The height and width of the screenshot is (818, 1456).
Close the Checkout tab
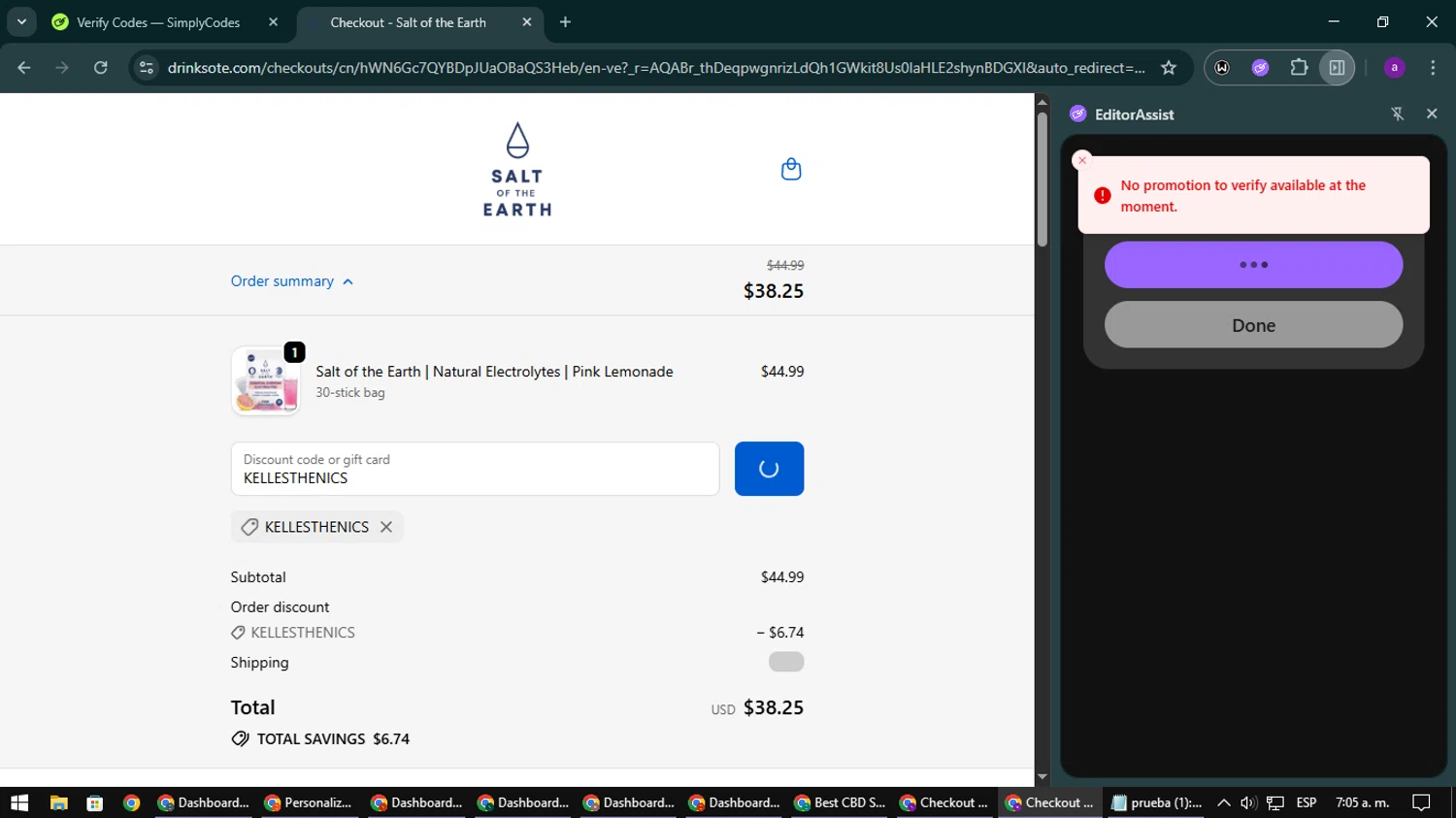pyautogui.click(x=526, y=22)
